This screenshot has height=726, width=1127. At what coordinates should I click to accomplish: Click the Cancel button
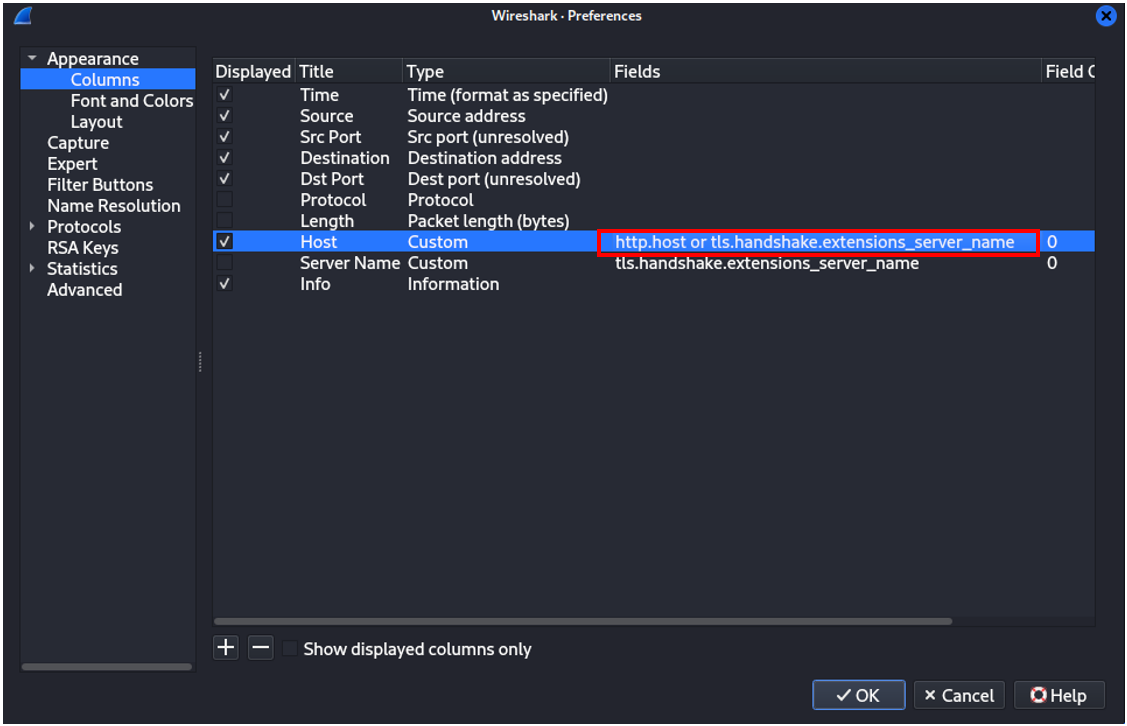coord(959,694)
